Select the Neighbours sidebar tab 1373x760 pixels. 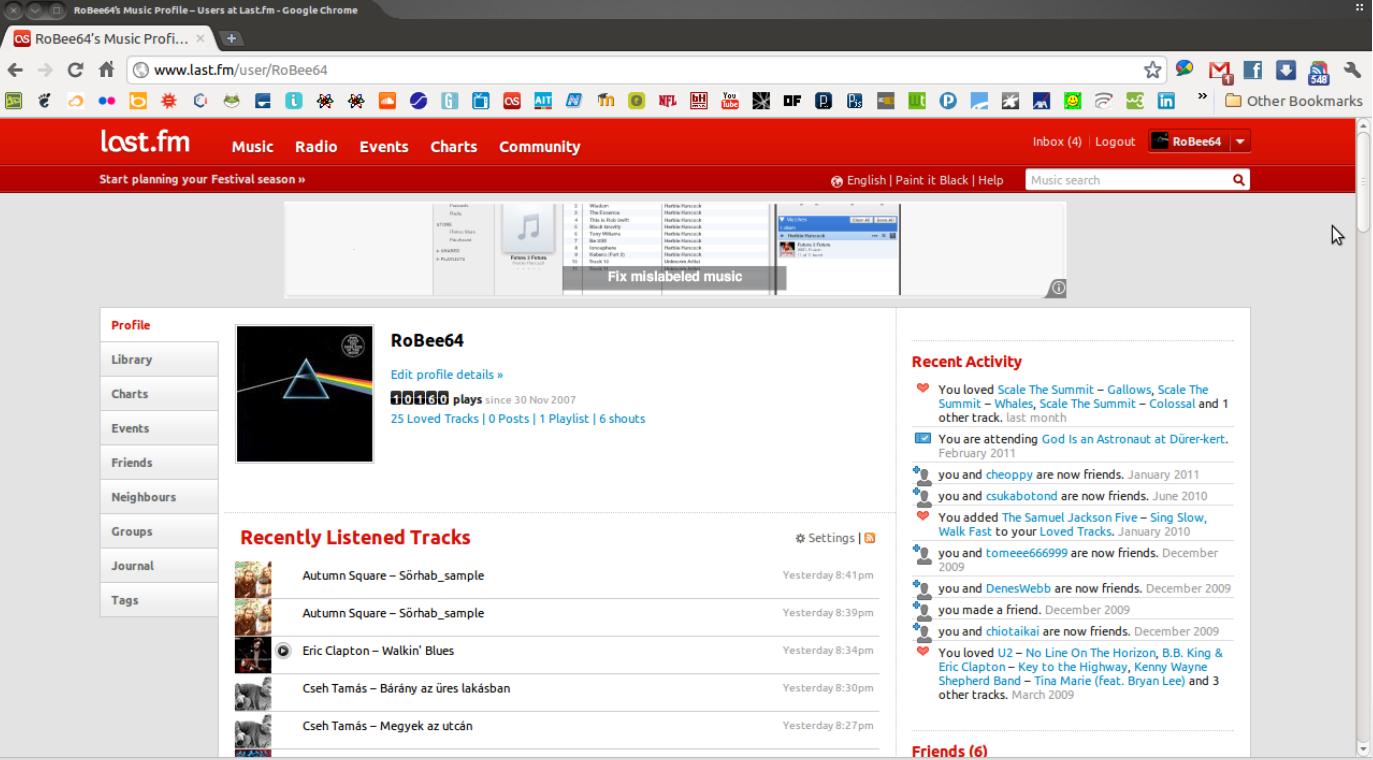click(x=159, y=497)
